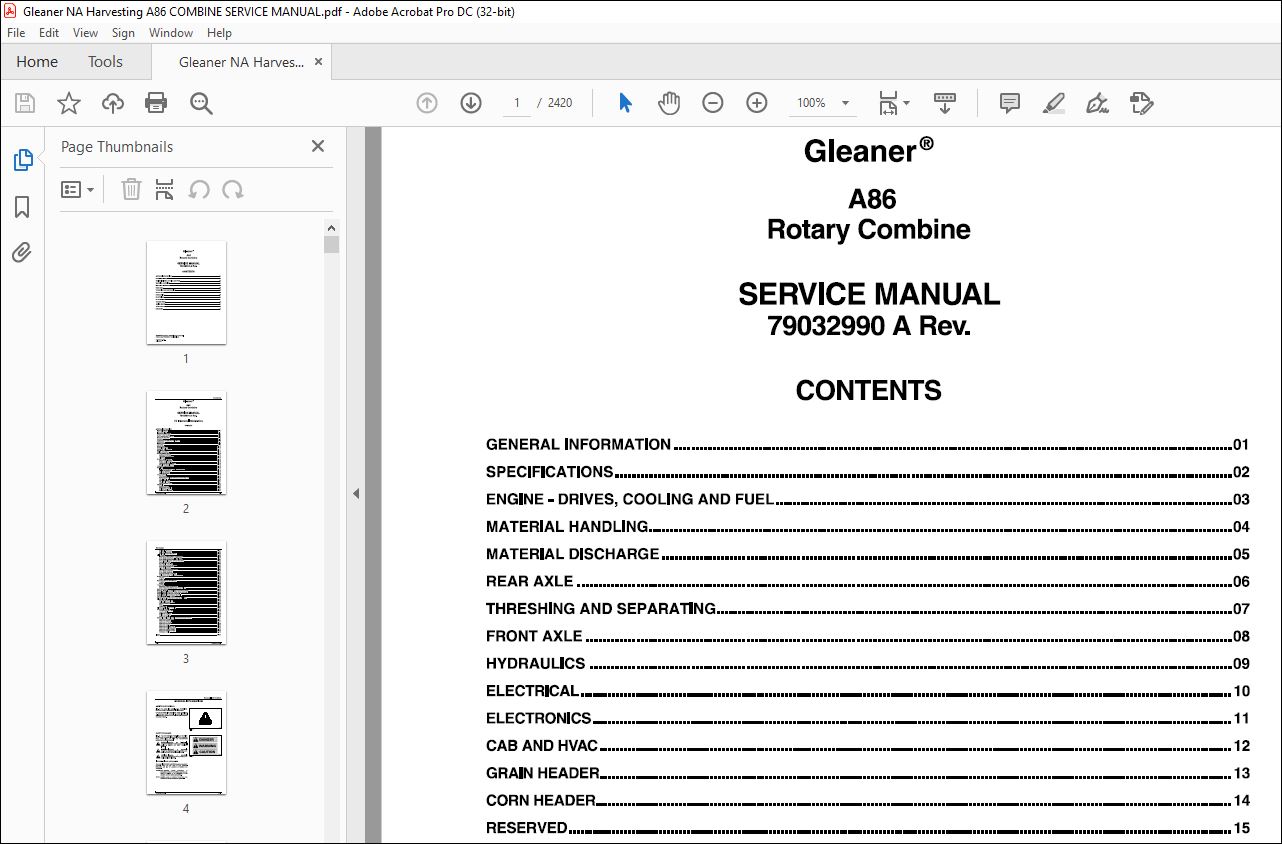This screenshot has width=1282, height=844.
Task: Open the Window menu
Action: coord(171,33)
